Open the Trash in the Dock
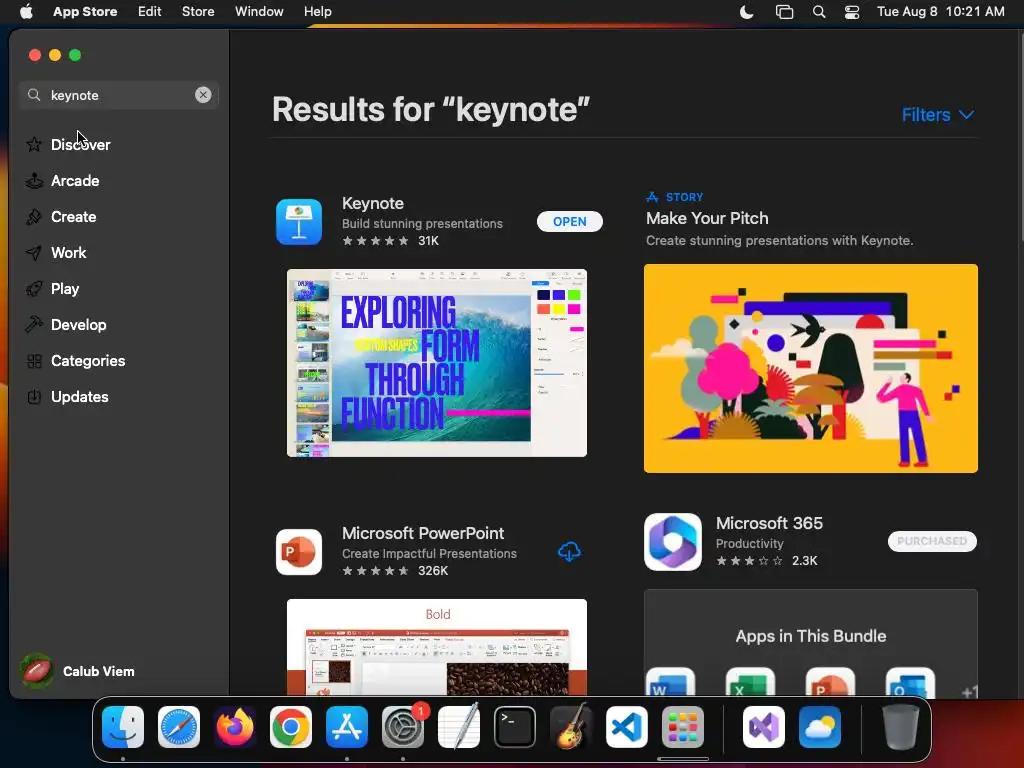The image size is (1024, 768). pos(901,727)
